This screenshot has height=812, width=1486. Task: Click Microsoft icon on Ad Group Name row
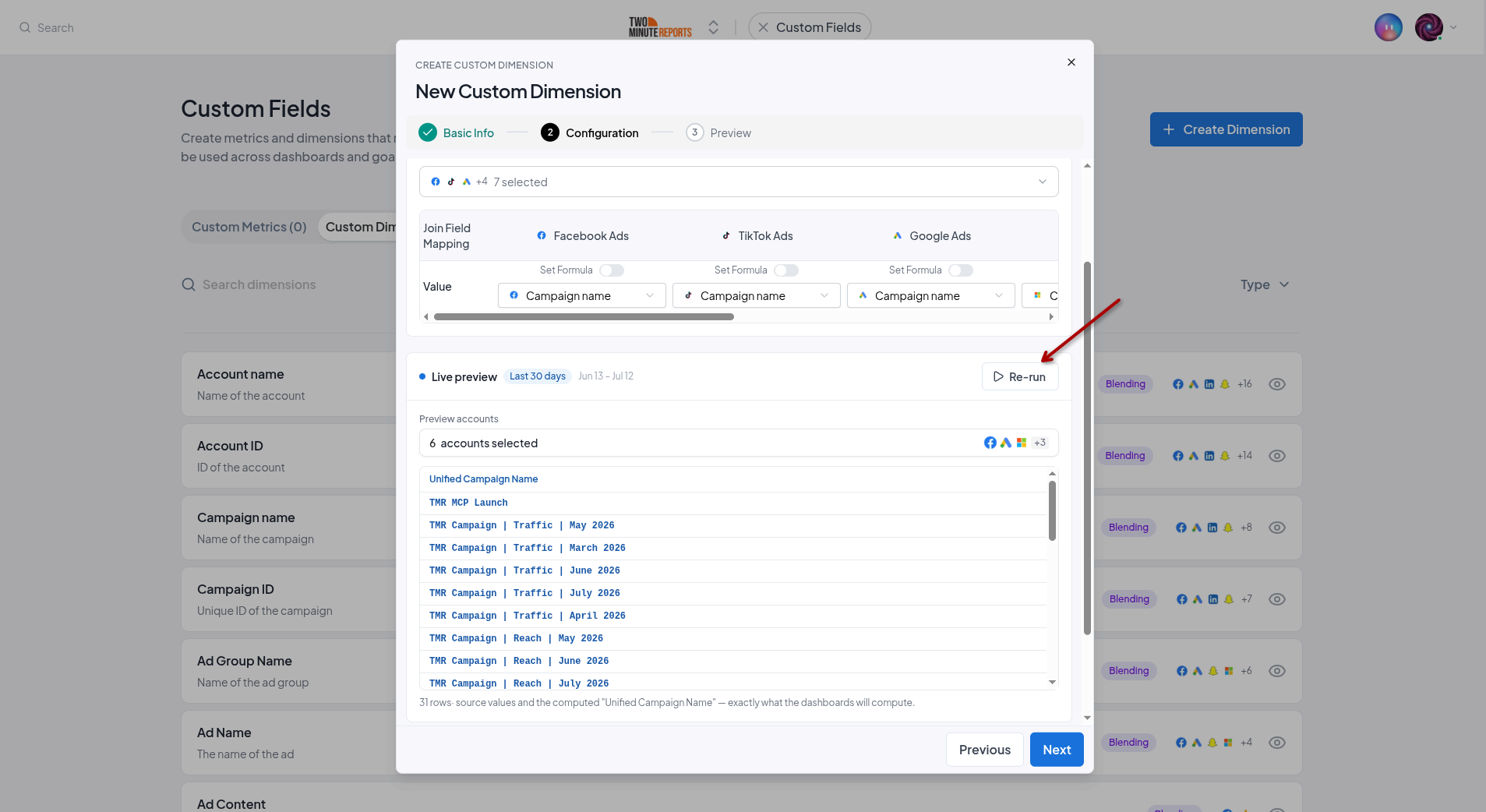pos(1229,671)
